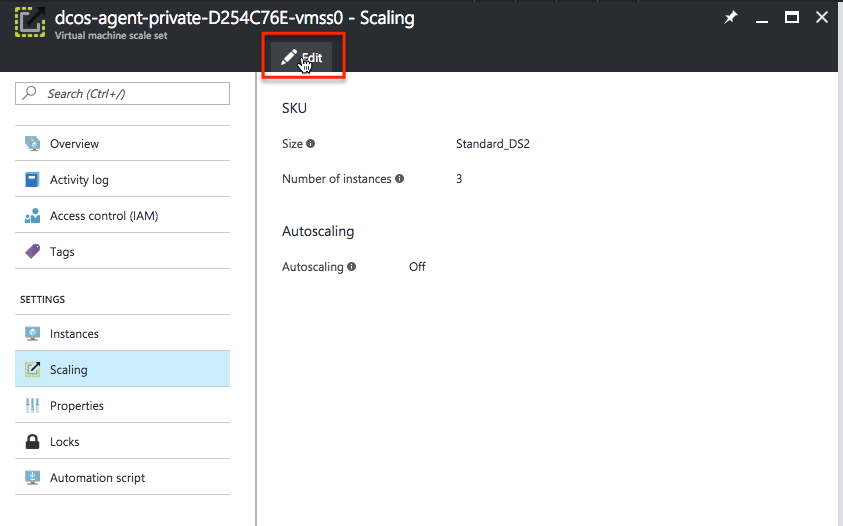This screenshot has height=526, width=843.
Task: Maximize the Scaling blade
Action: click(x=791, y=18)
